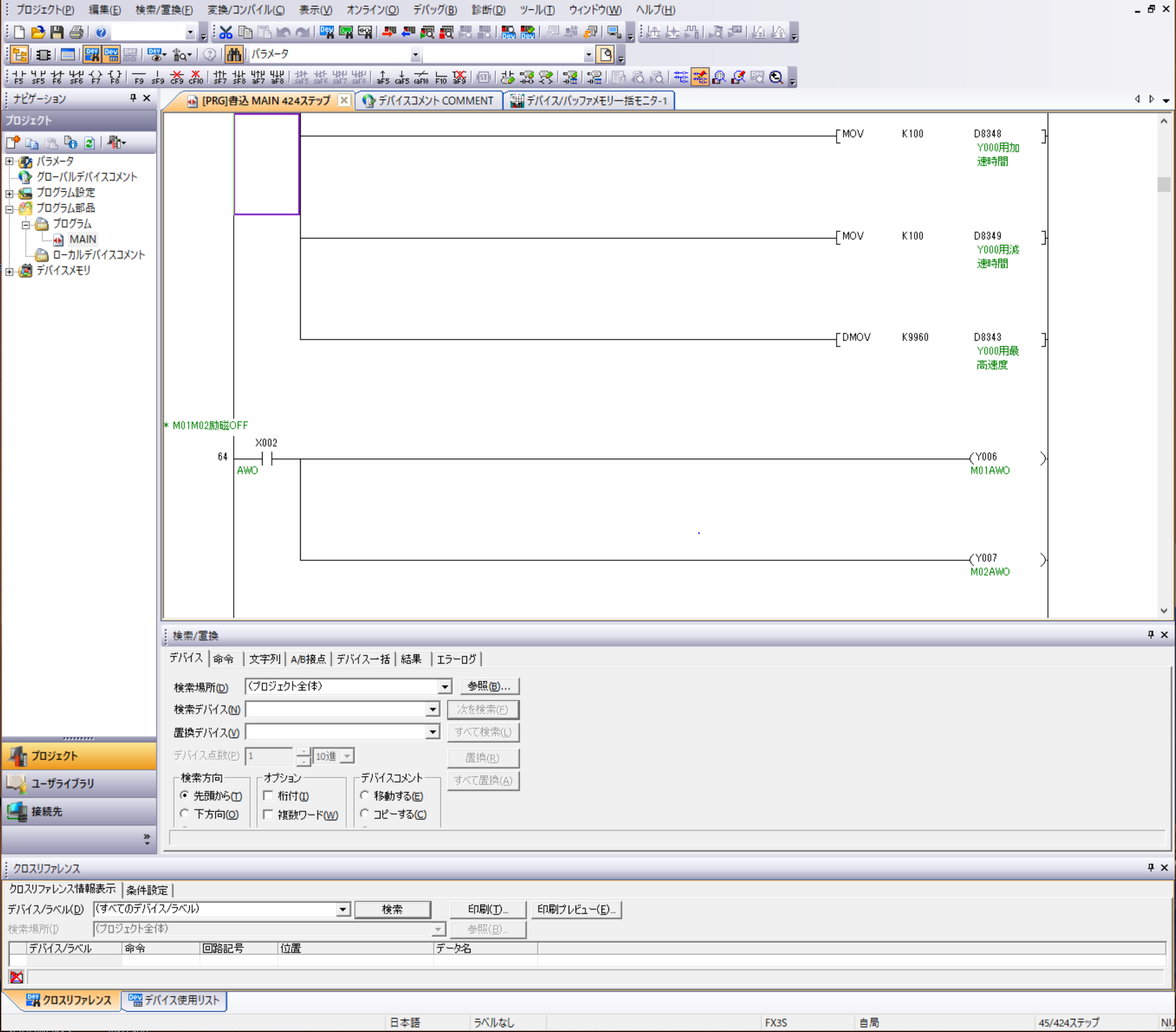Open the 検索場所 dropdown in search panel
Image resolution: width=1176 pixels, height=1032 pixels.
(x=442, y=686)
